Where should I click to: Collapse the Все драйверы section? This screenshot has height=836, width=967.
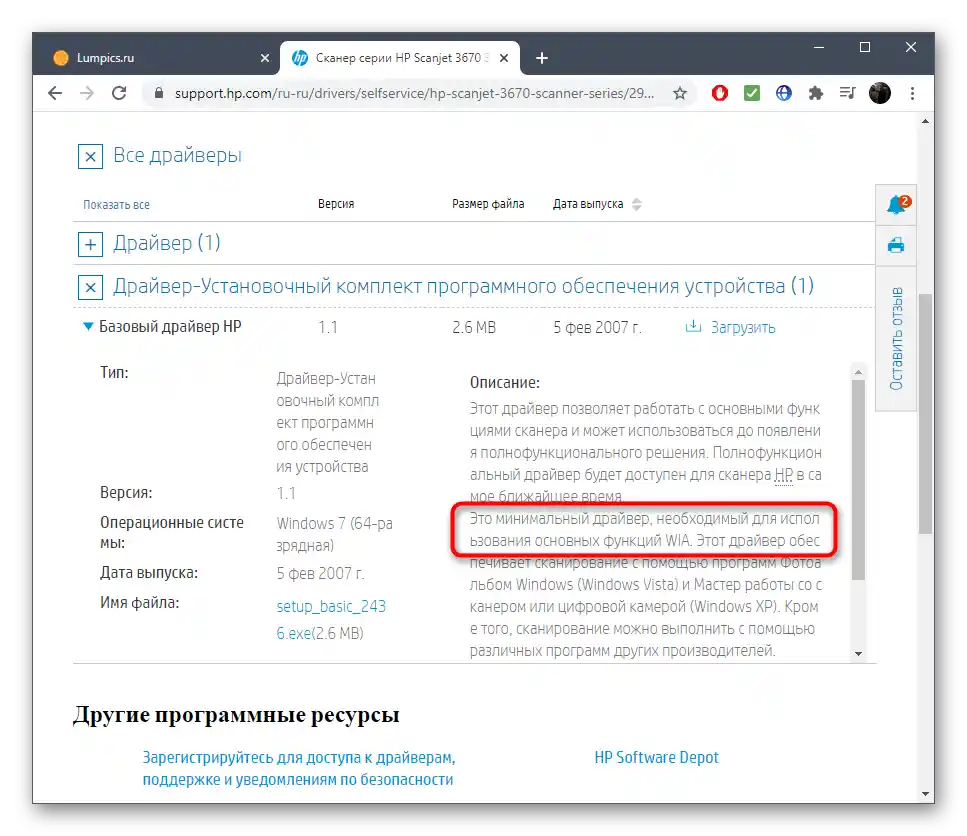(x=90, y=157)
